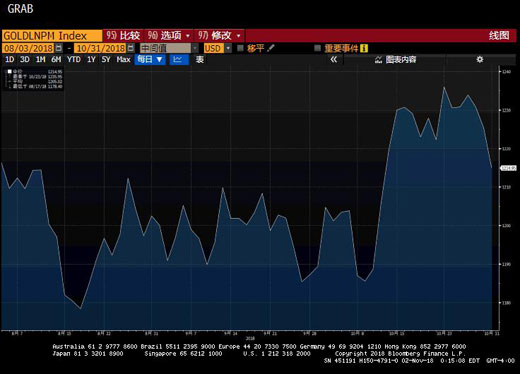Enable the 移平 checkbox
This screenshot has width=520, height=374.
[x=240, y=48]
